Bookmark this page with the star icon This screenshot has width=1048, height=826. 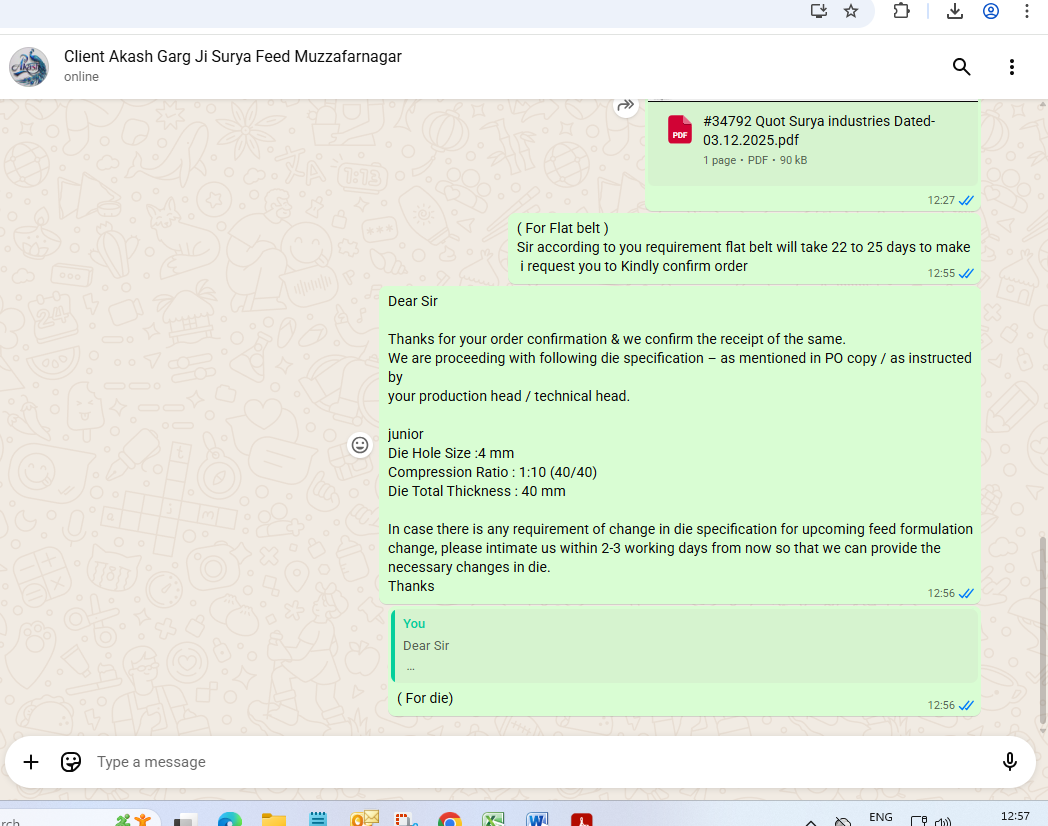tap(851, 11)
